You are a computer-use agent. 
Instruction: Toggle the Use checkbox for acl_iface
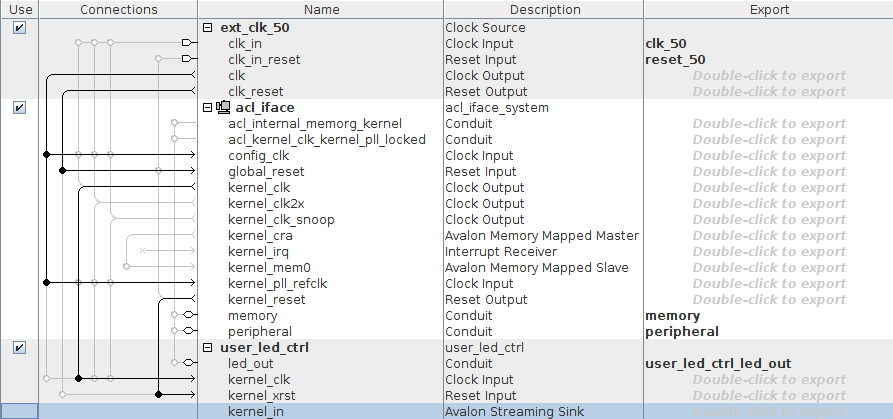[19, 108]
